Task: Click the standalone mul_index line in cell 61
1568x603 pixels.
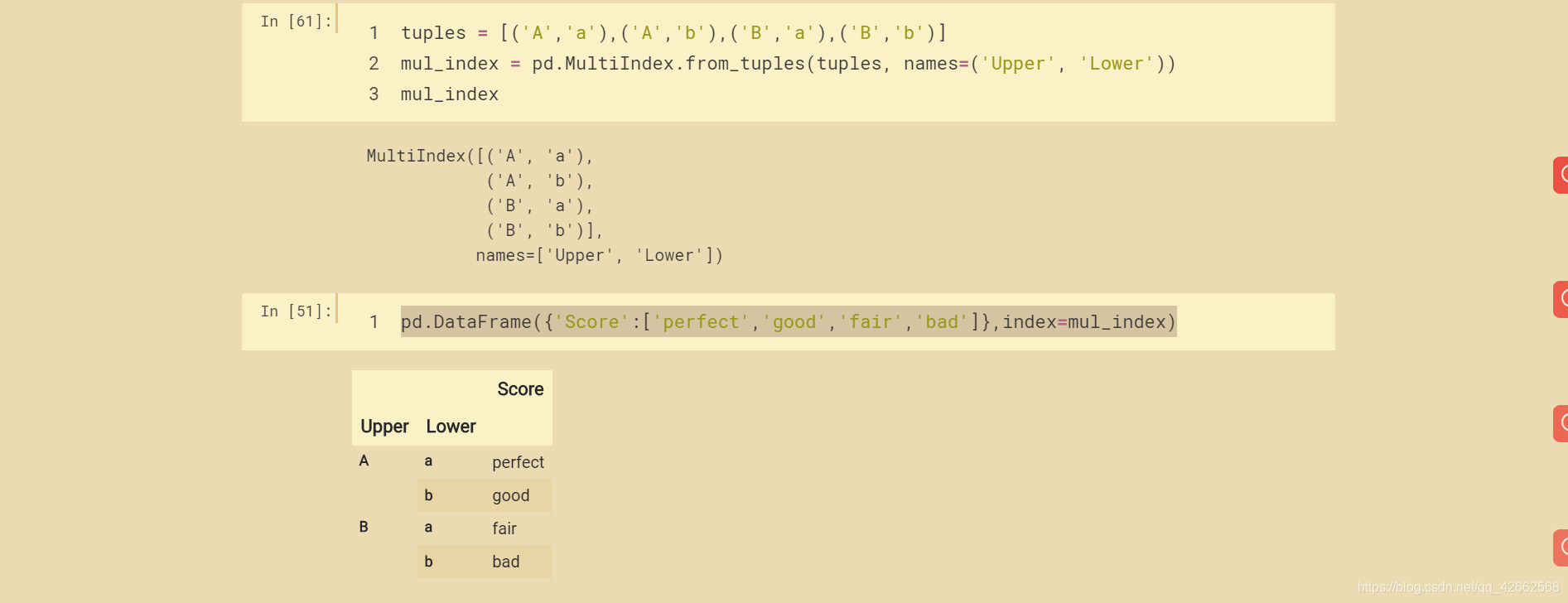Action: click(x=450, y=94)
